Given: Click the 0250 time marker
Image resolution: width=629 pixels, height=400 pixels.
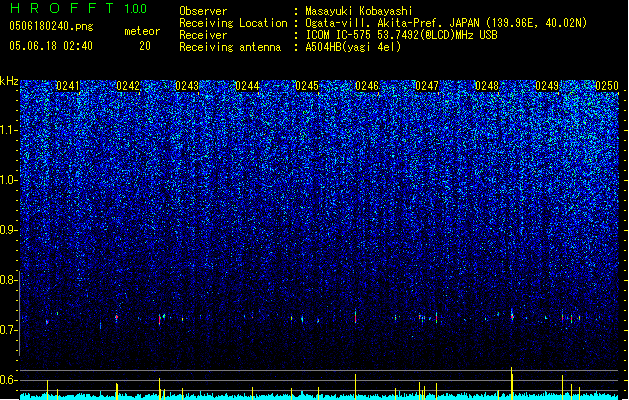Looking at the screenshot, I should point(607,86).
